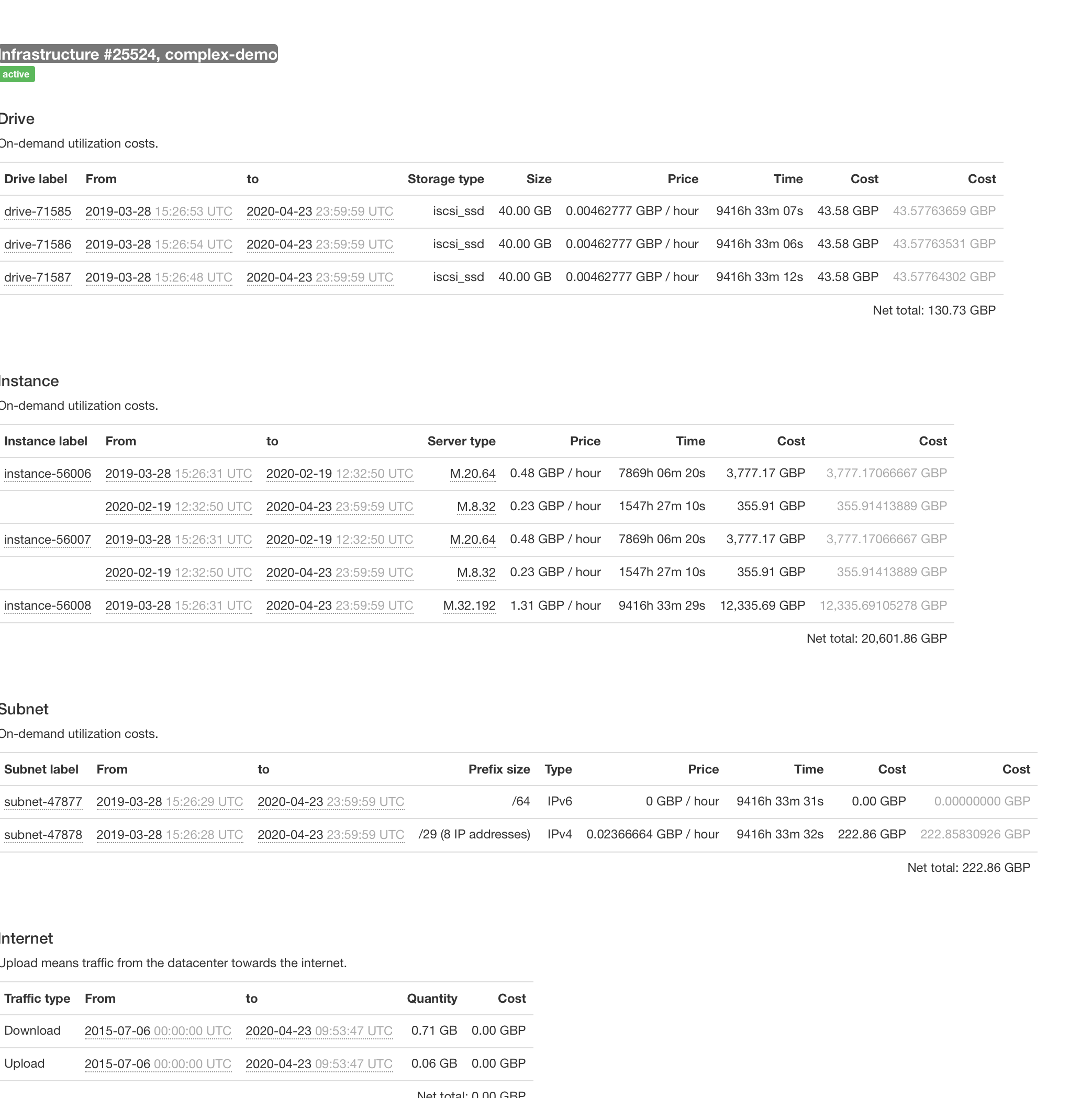Image resolution: width=1092 pixels, height=1098 pixels.
Task: Click the Subnet label column header
Action: click(x=41, y=769)
